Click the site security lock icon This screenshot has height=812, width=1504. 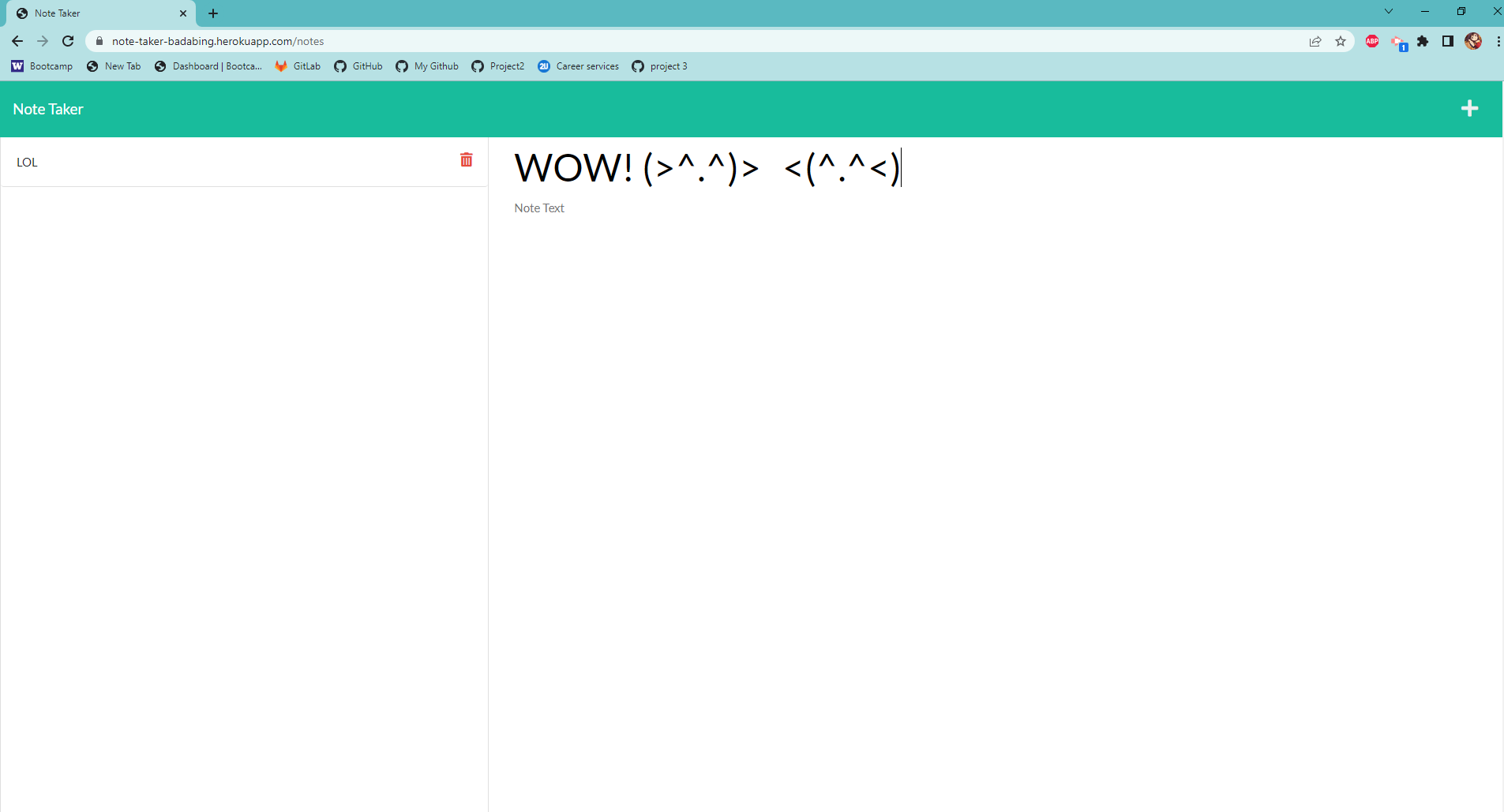[x=99, y=40]
